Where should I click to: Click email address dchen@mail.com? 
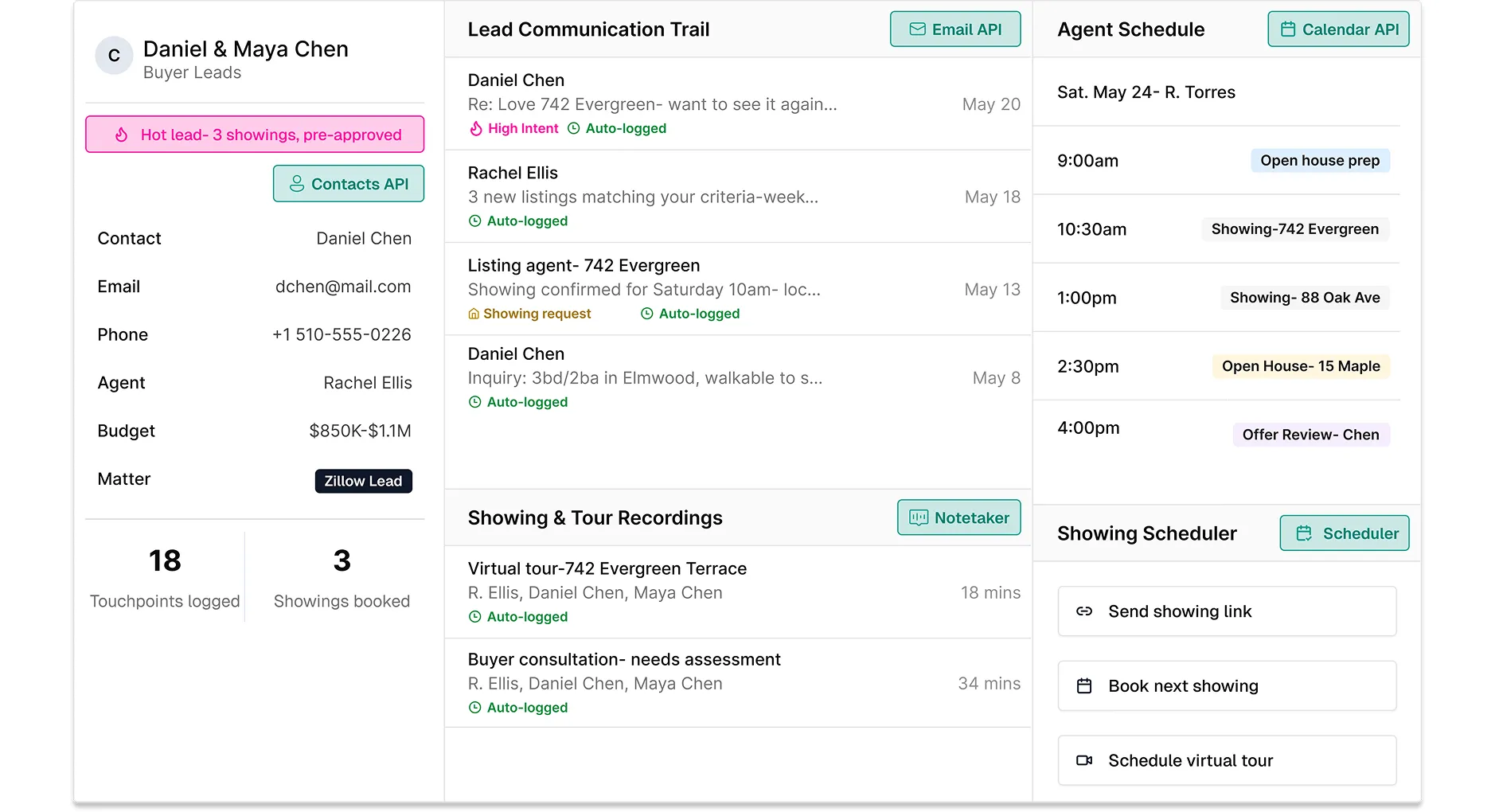tap(343, 287)
